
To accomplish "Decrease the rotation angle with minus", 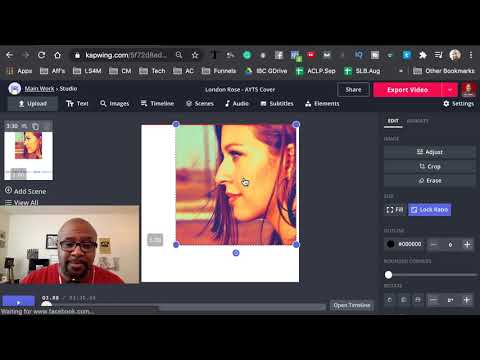I will pyautogui.click(x=433, y=300).
